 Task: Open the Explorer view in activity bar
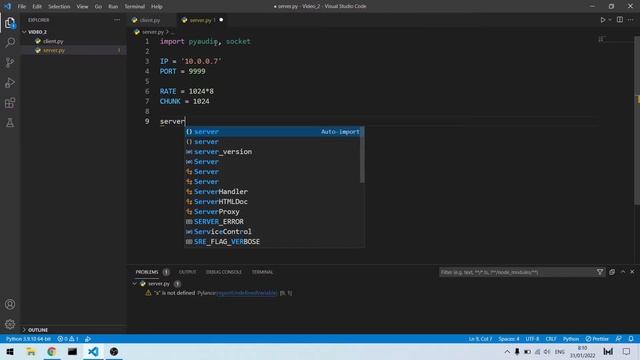pos(10,23)
